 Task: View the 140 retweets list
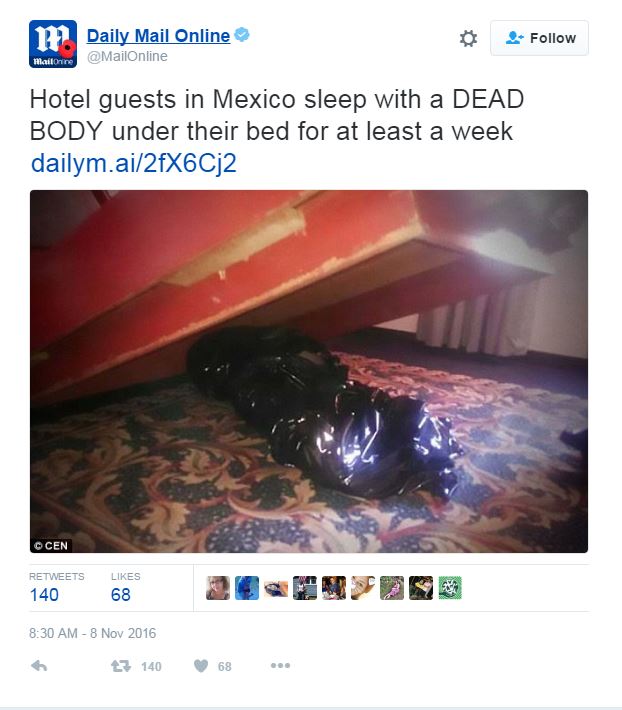pyautogui.click(x=57, y=588)
